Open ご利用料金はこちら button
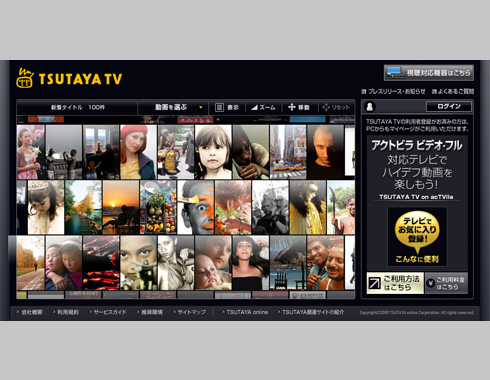Screen dimensions: 490x380 (x=447, y=283)
